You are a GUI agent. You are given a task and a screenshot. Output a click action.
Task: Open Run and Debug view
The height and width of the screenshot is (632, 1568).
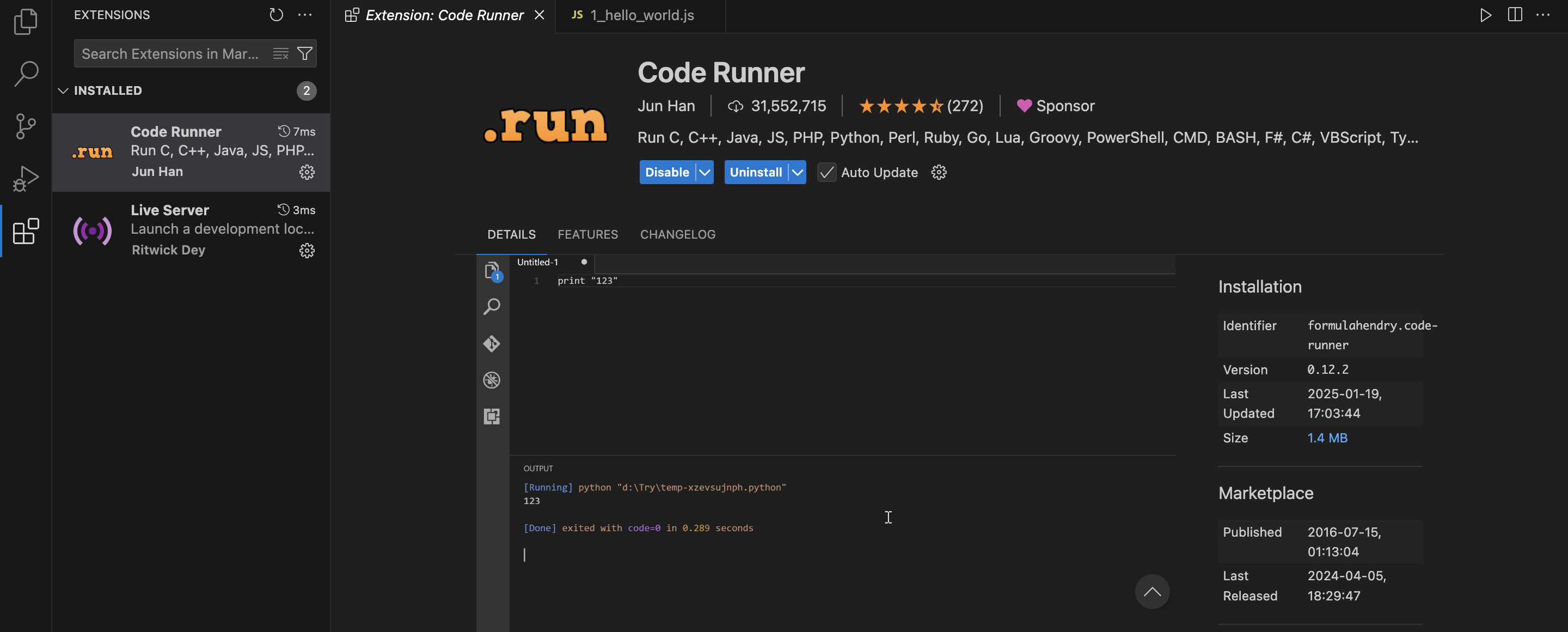(x=26, y=178)
